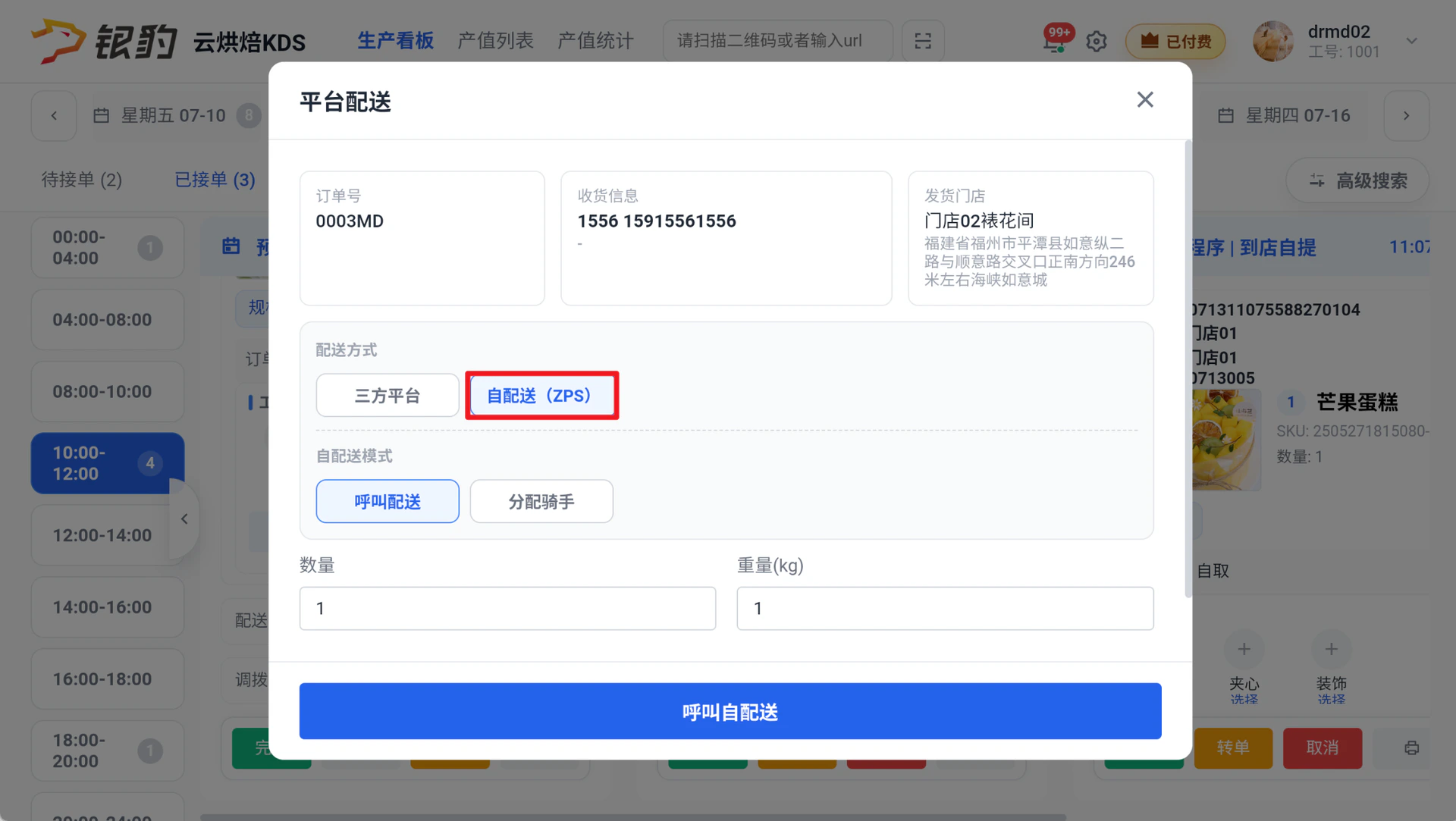Close the 平台配送 dialog
This screenshot has width=1456, height=821.
coord(1145,100)
